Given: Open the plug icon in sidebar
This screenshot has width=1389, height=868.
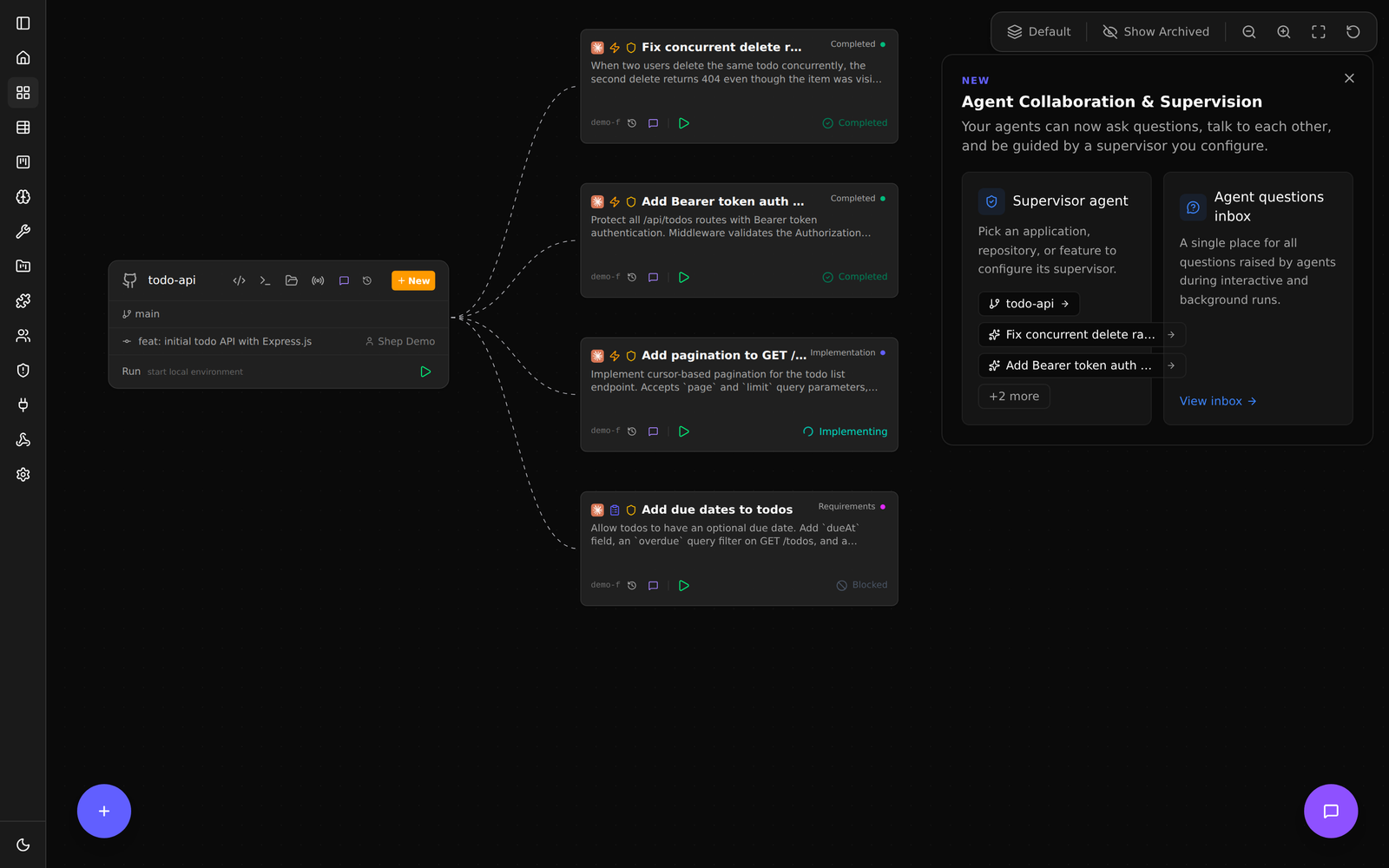Looking at the screenshot, I should pos(23,405).
